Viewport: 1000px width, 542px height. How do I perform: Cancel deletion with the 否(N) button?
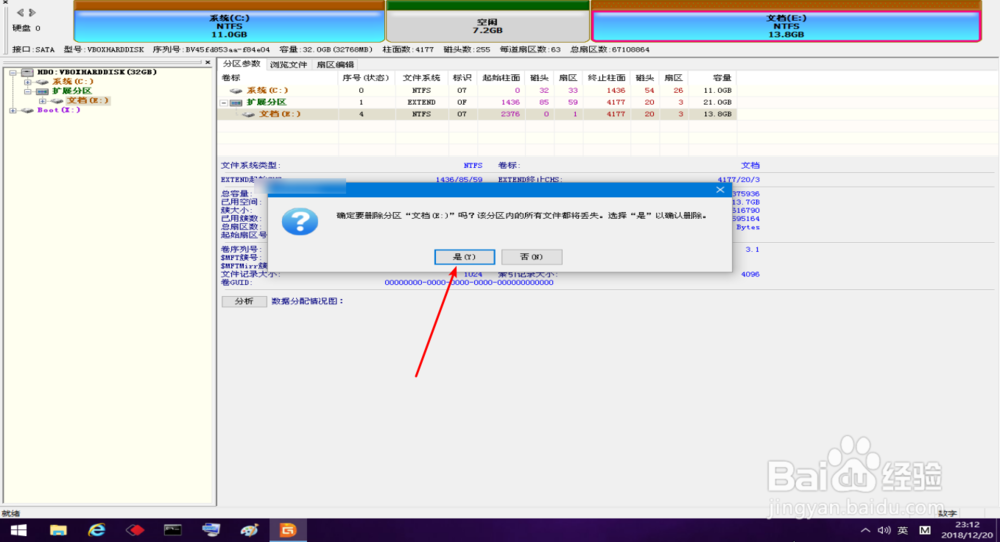pyautogui.click(x=531, y=256)
